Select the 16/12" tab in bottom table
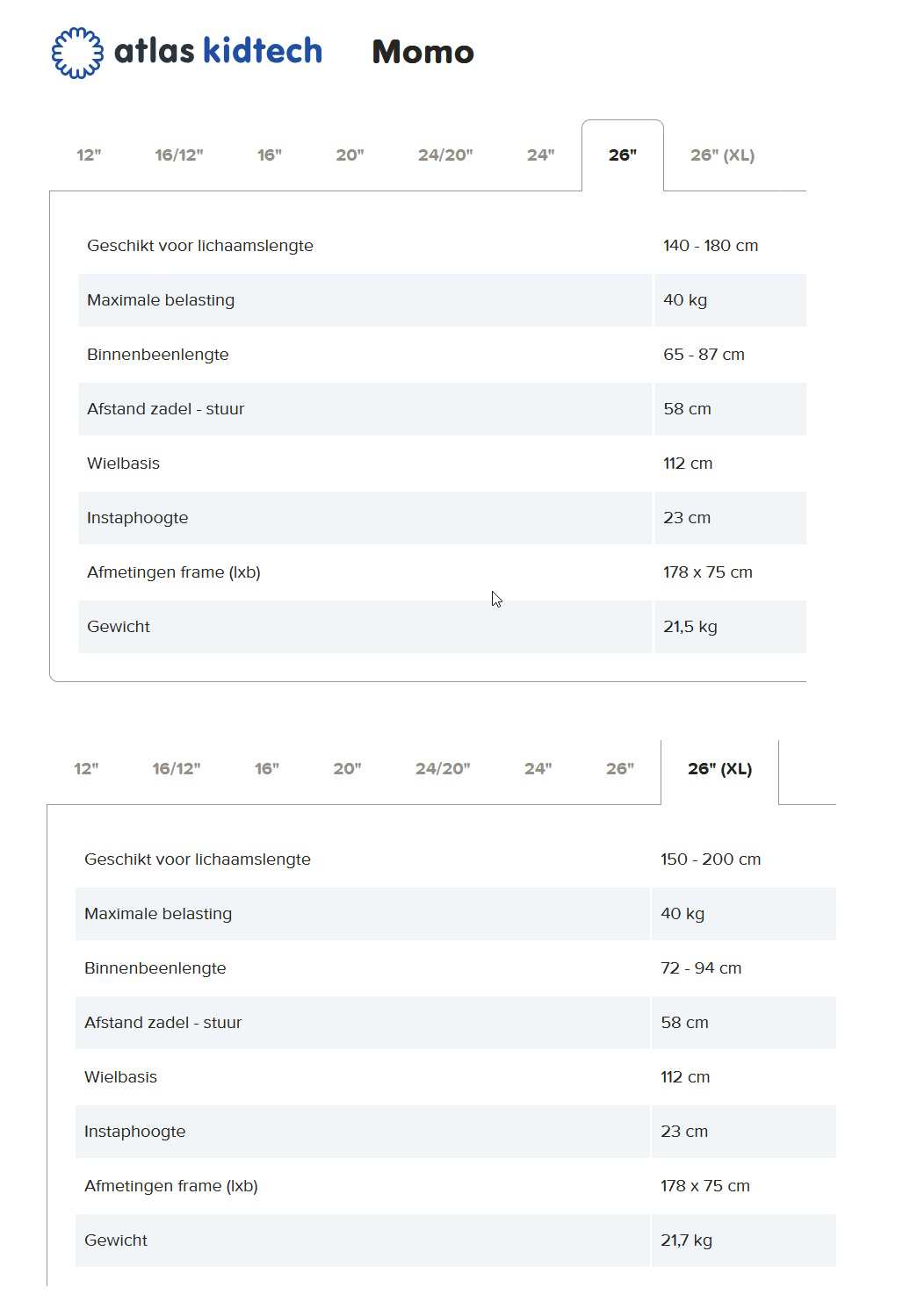Viewport: 910px width, 1316px height. (x=177, y=769)
